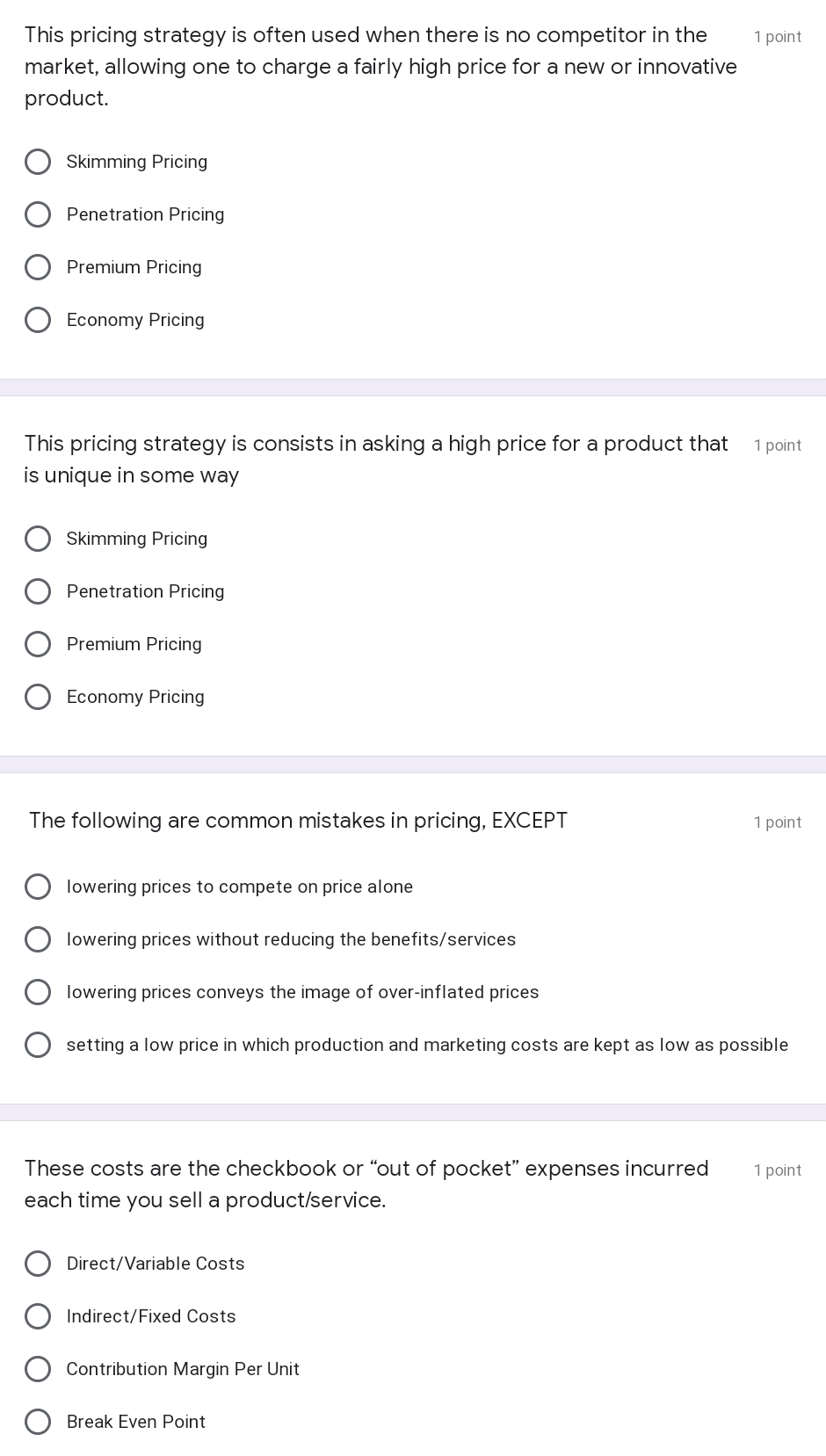Click the 1 point label on question one
Screen dimensions: 826x1456
777,36
